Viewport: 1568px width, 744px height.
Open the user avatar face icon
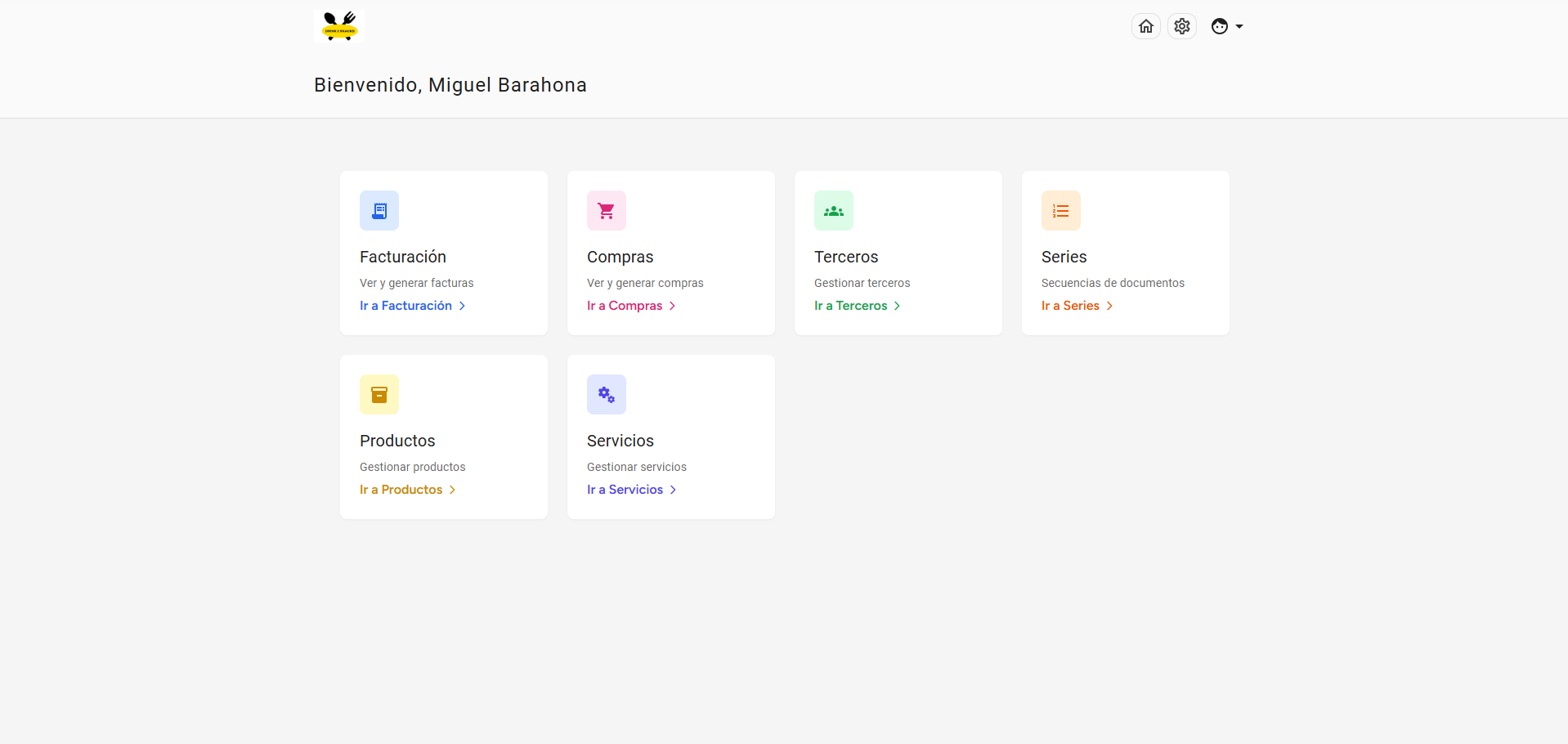pos(1220,26)
